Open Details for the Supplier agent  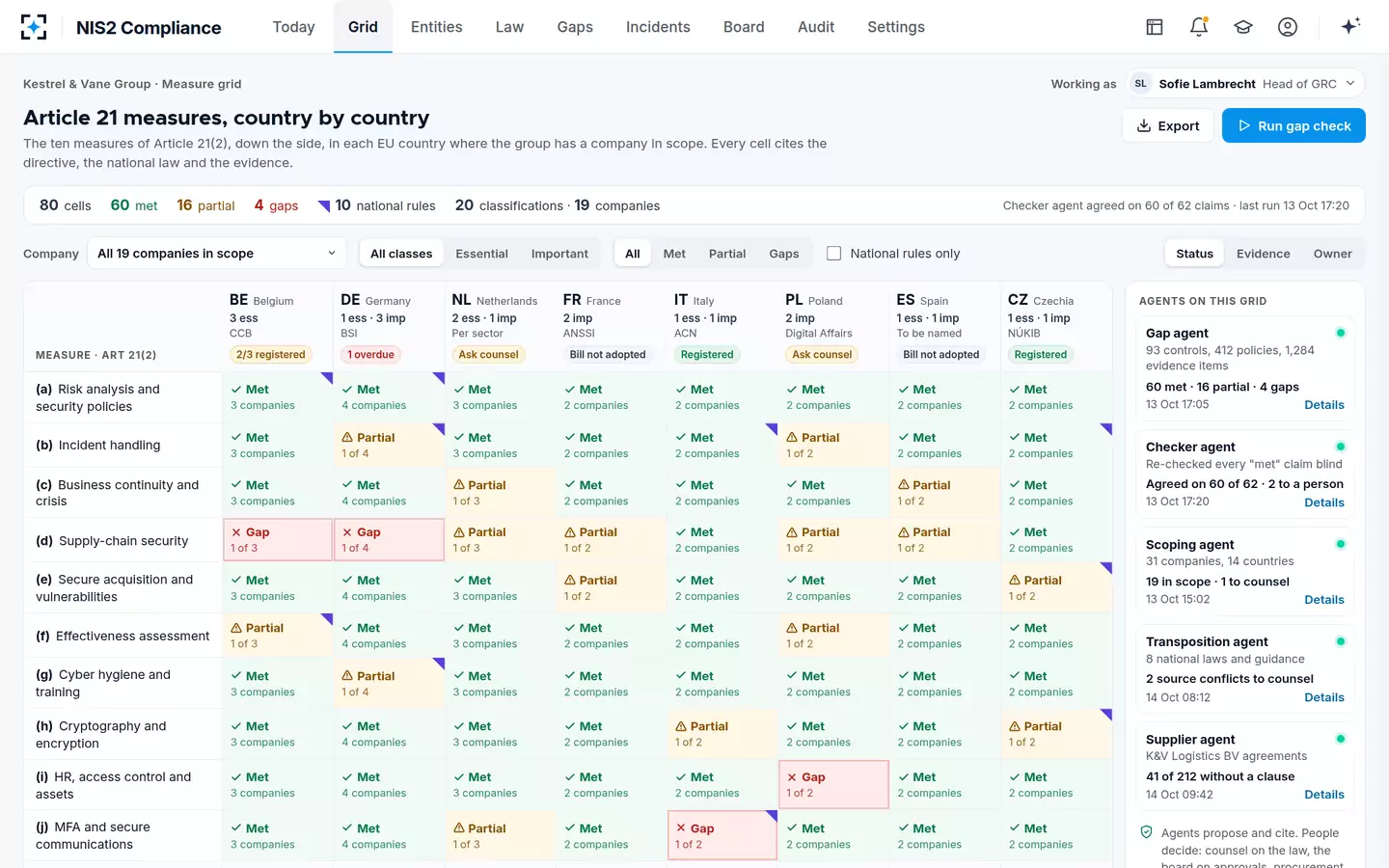coord(1323,795)
